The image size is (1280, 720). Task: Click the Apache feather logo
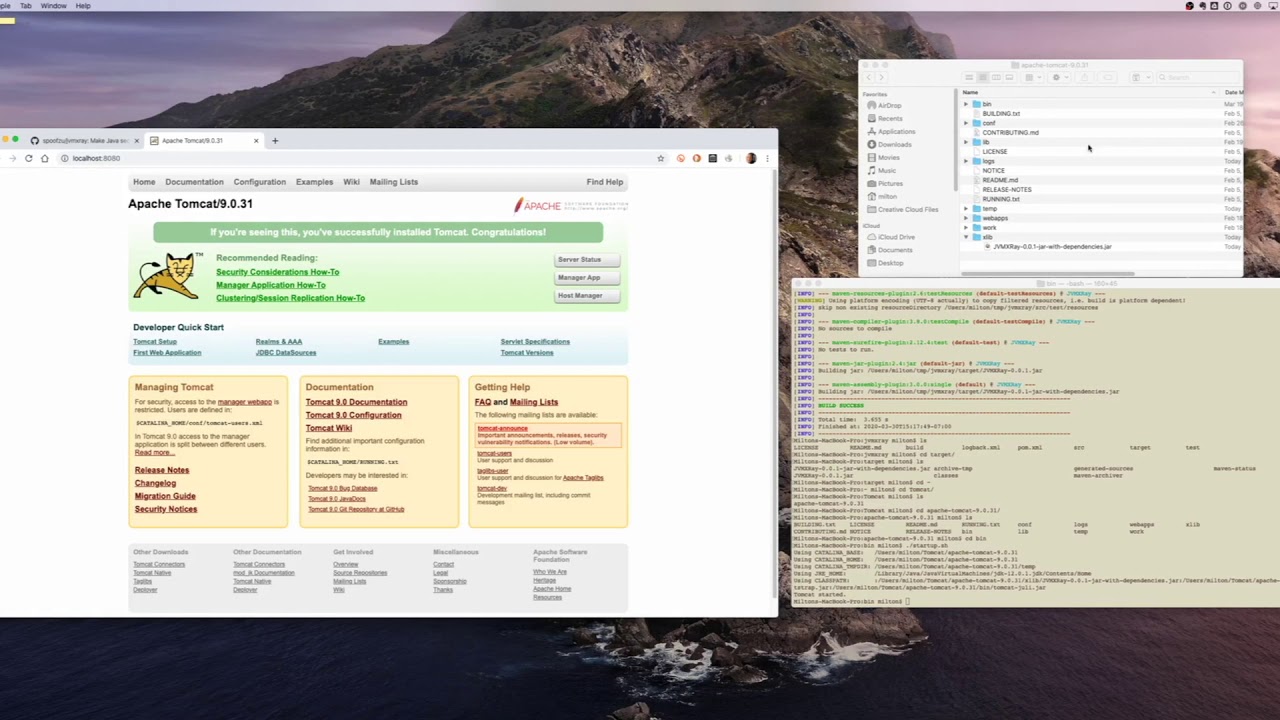571,205
